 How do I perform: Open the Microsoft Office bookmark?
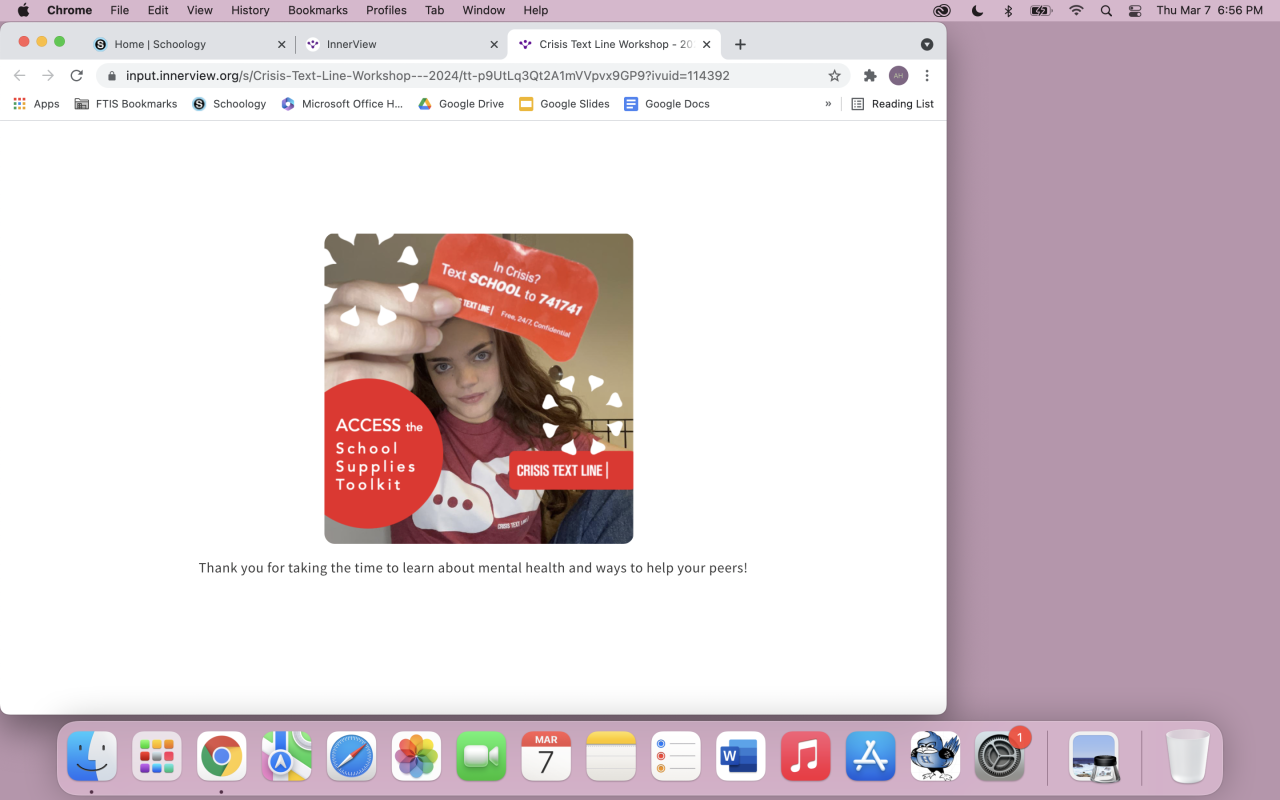(342, 104)
